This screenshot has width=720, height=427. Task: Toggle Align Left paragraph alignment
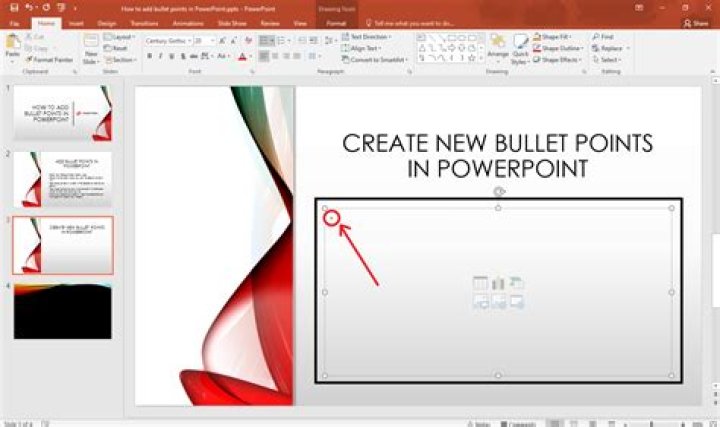click(x=264, y=56)
